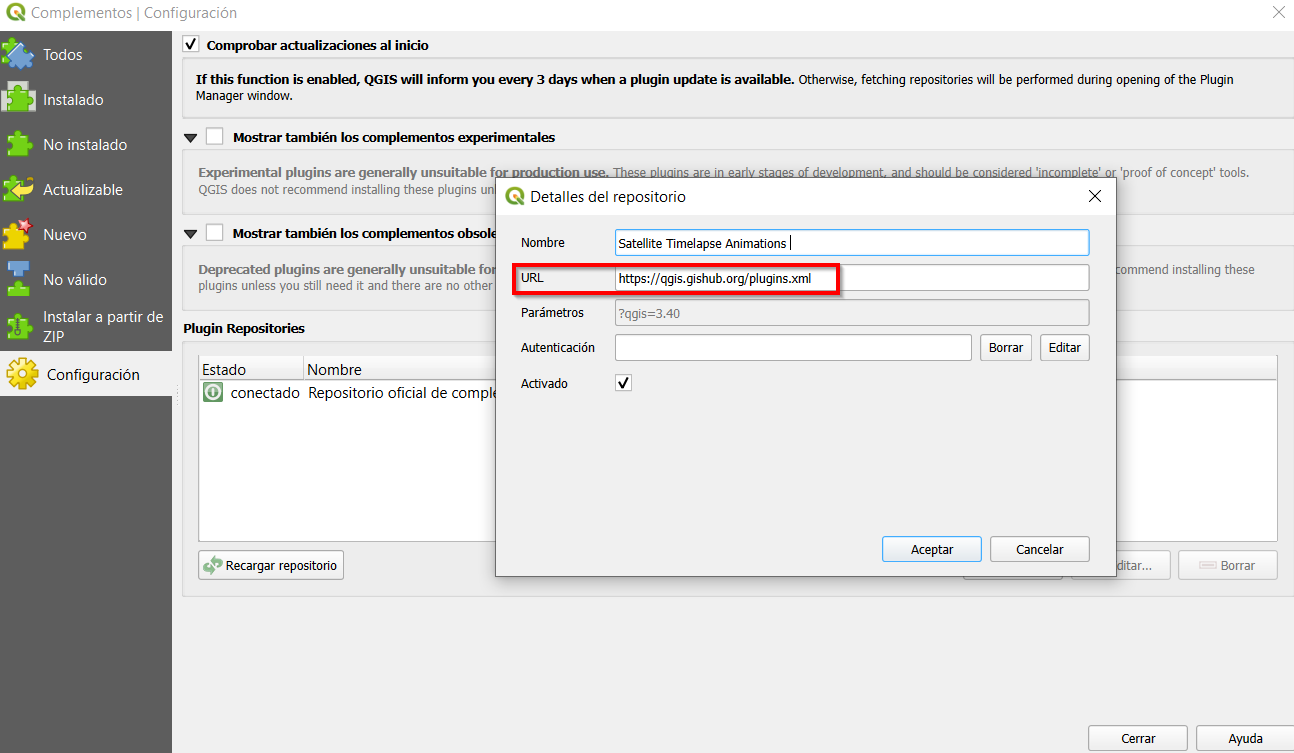Image resolution: width=1294 pixels, height=753 pixels.
Task: Open Instalar a partir de ZIP icon
Action: pyautogui.click(x=18, y=326)
